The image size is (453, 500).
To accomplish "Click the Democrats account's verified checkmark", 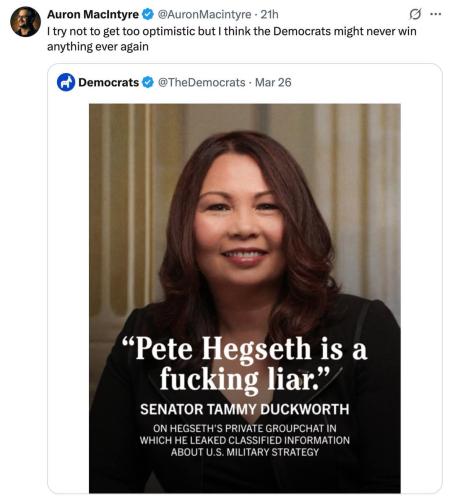I will coord(148,82).
